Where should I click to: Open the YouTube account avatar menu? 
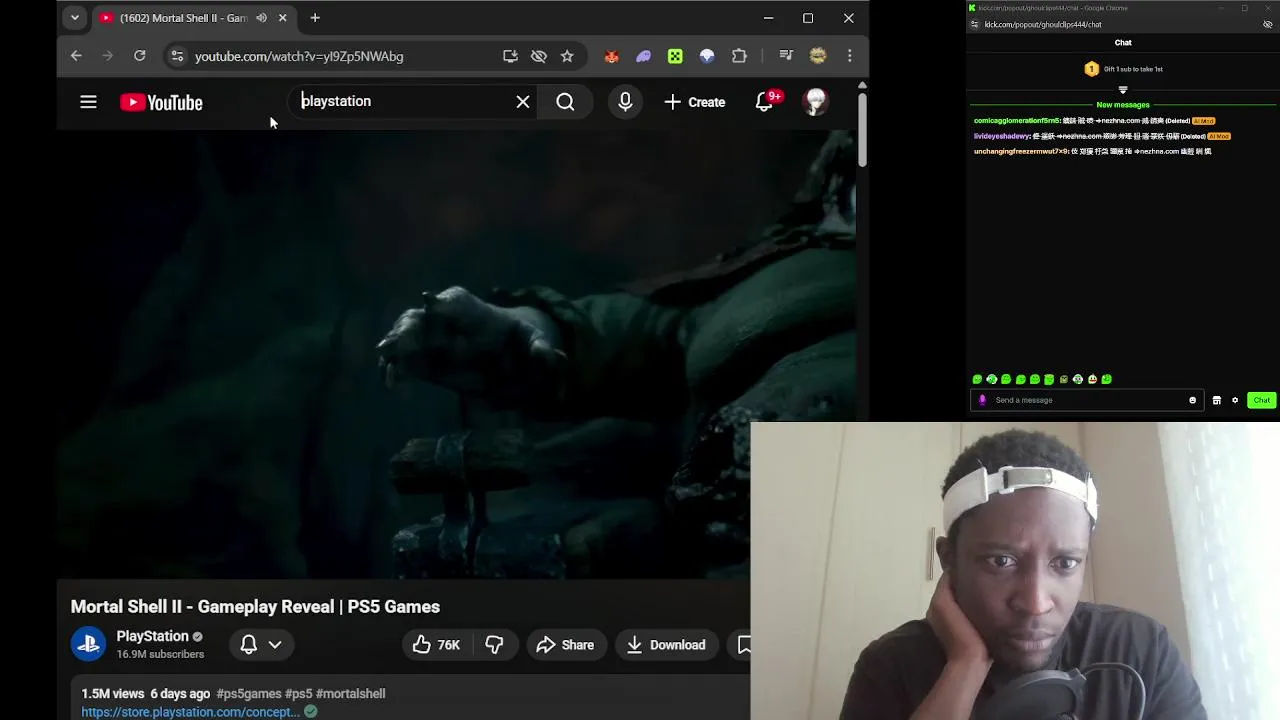click(816, 102)
